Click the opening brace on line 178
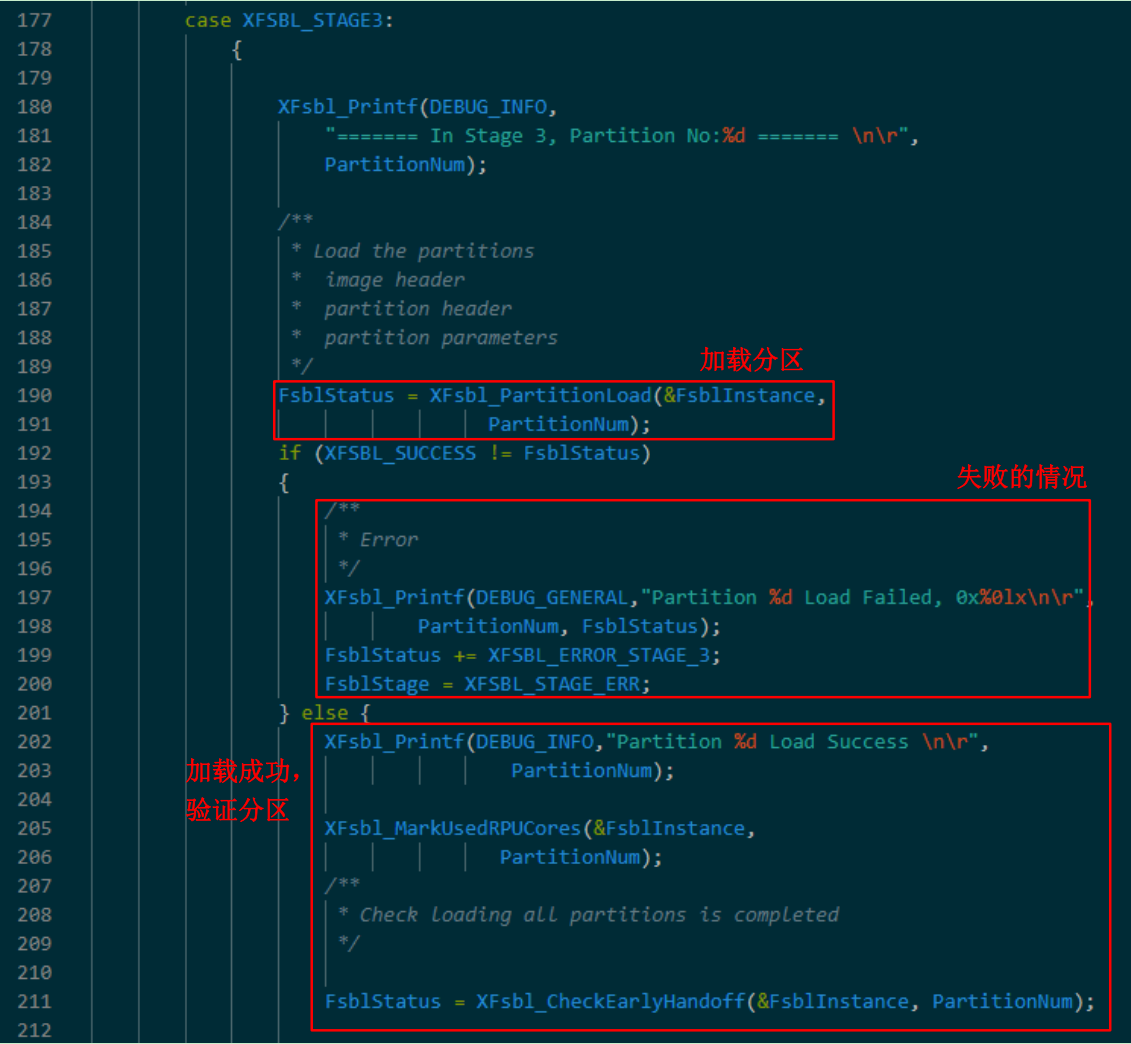1131x1044 pixels. (x=237, y=50)
